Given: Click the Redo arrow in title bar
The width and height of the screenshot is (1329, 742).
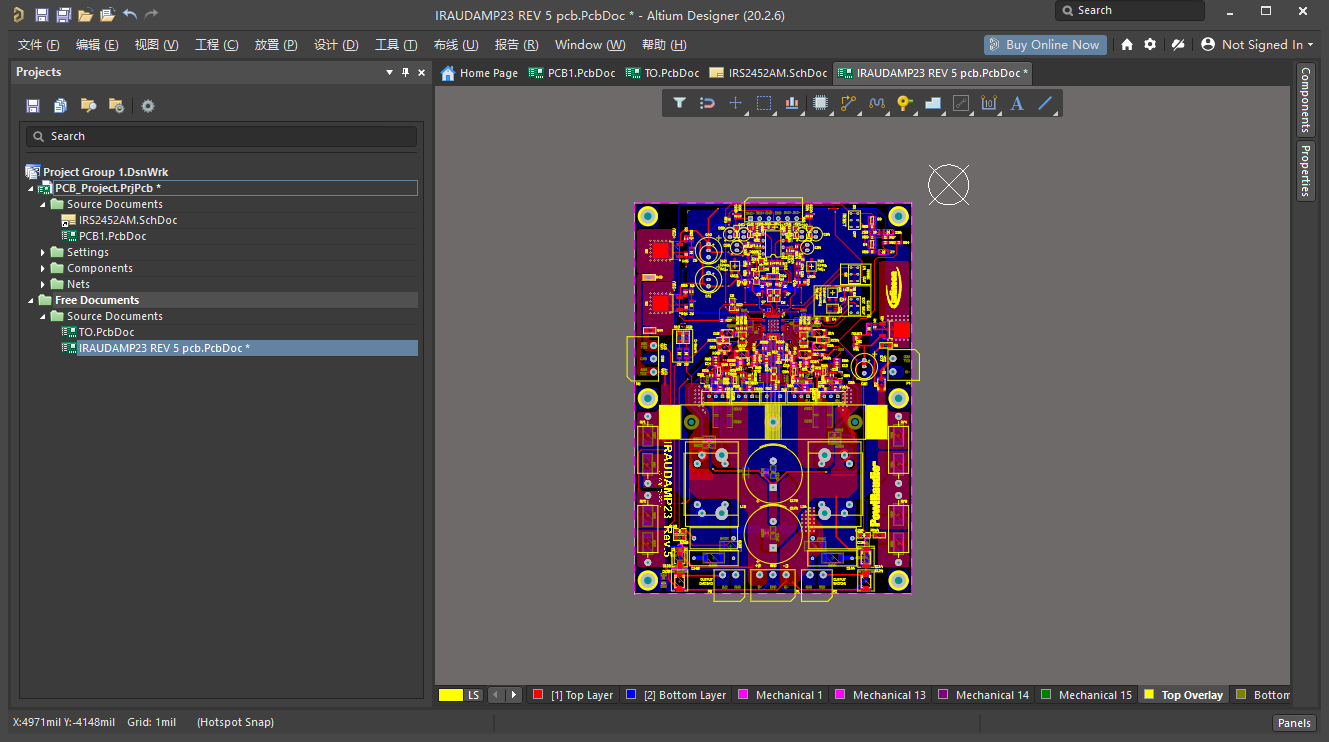Looking at the screenshot, I should click(x=151, y=14).
